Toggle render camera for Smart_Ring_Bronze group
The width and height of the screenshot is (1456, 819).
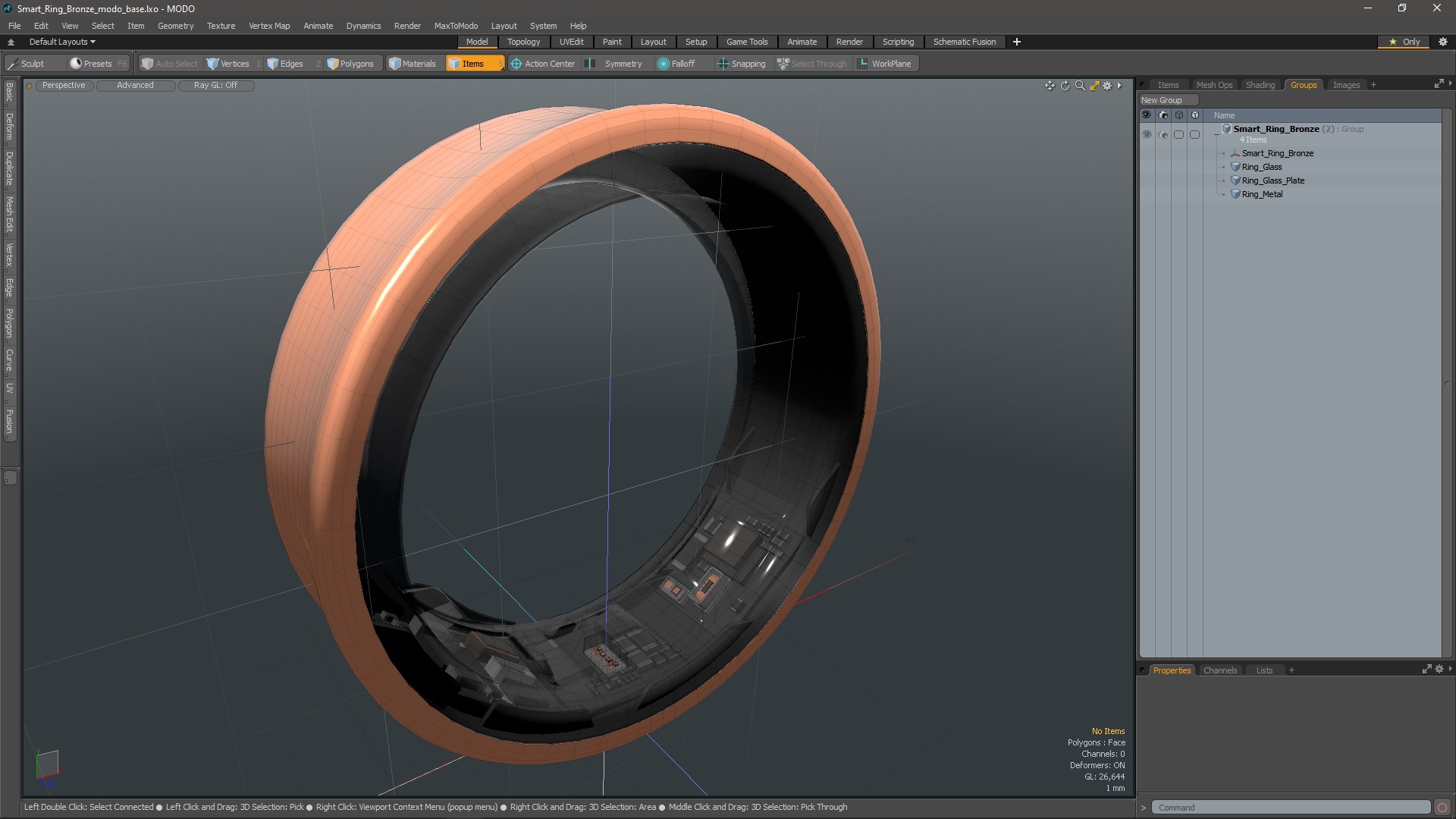[1163, 134]
